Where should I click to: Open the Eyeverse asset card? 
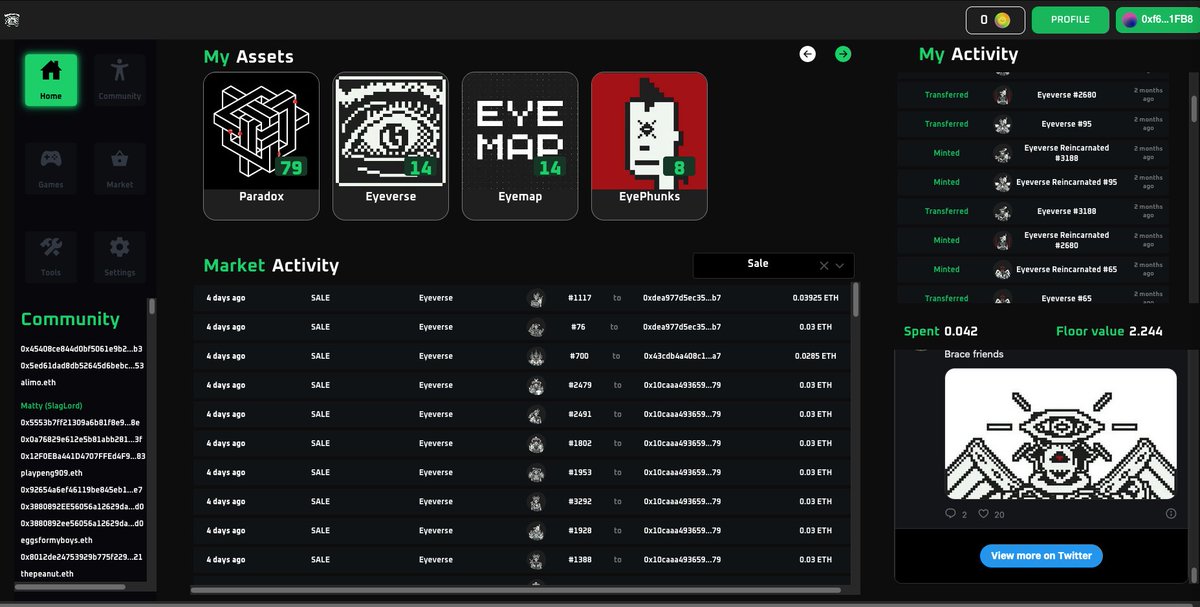pyautogui.click(x=391, y=146)
